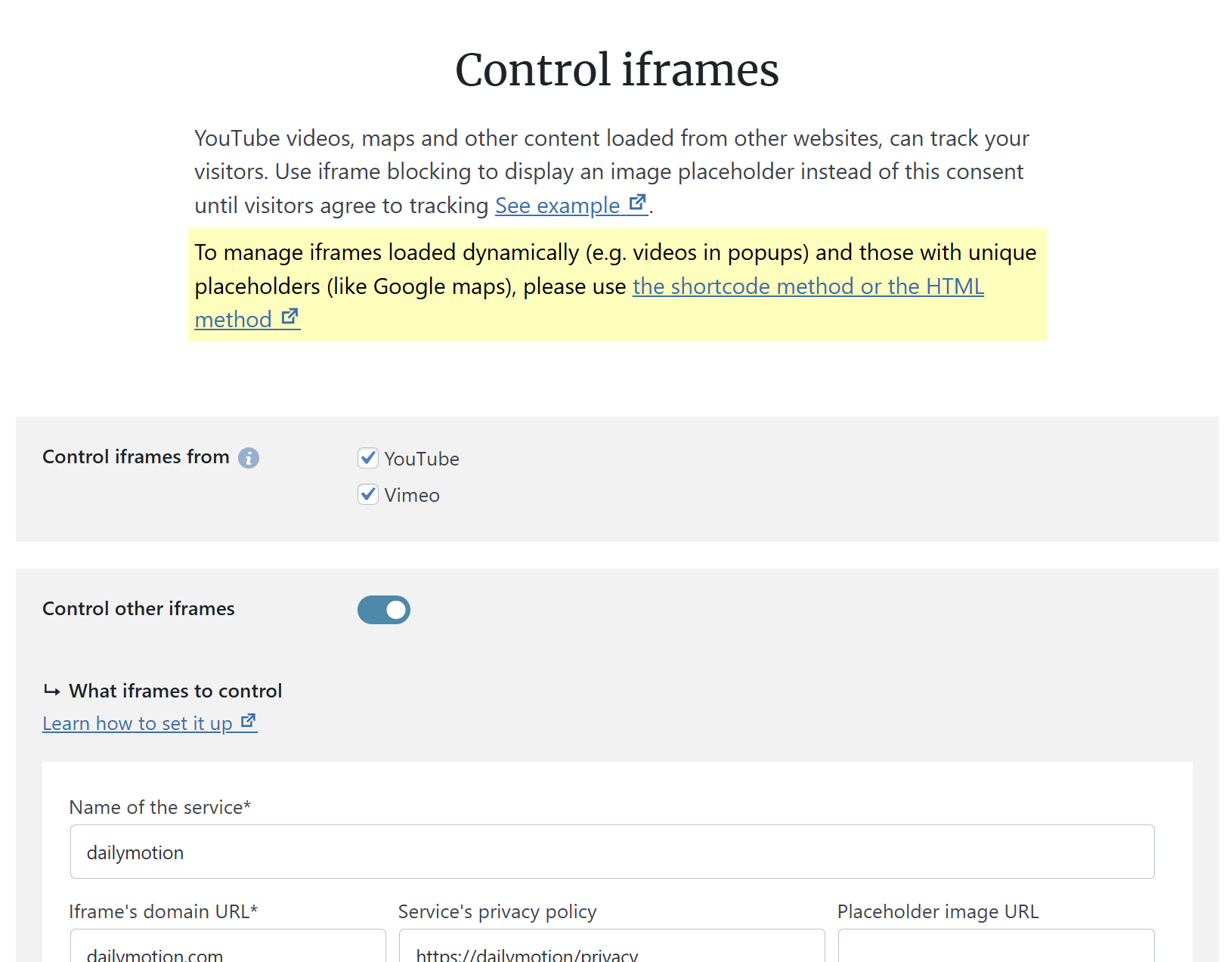This screenshot has width=1232, height=962.
Task: Uncheck the YouTube checkbox
Action: (x=368, y=458)
